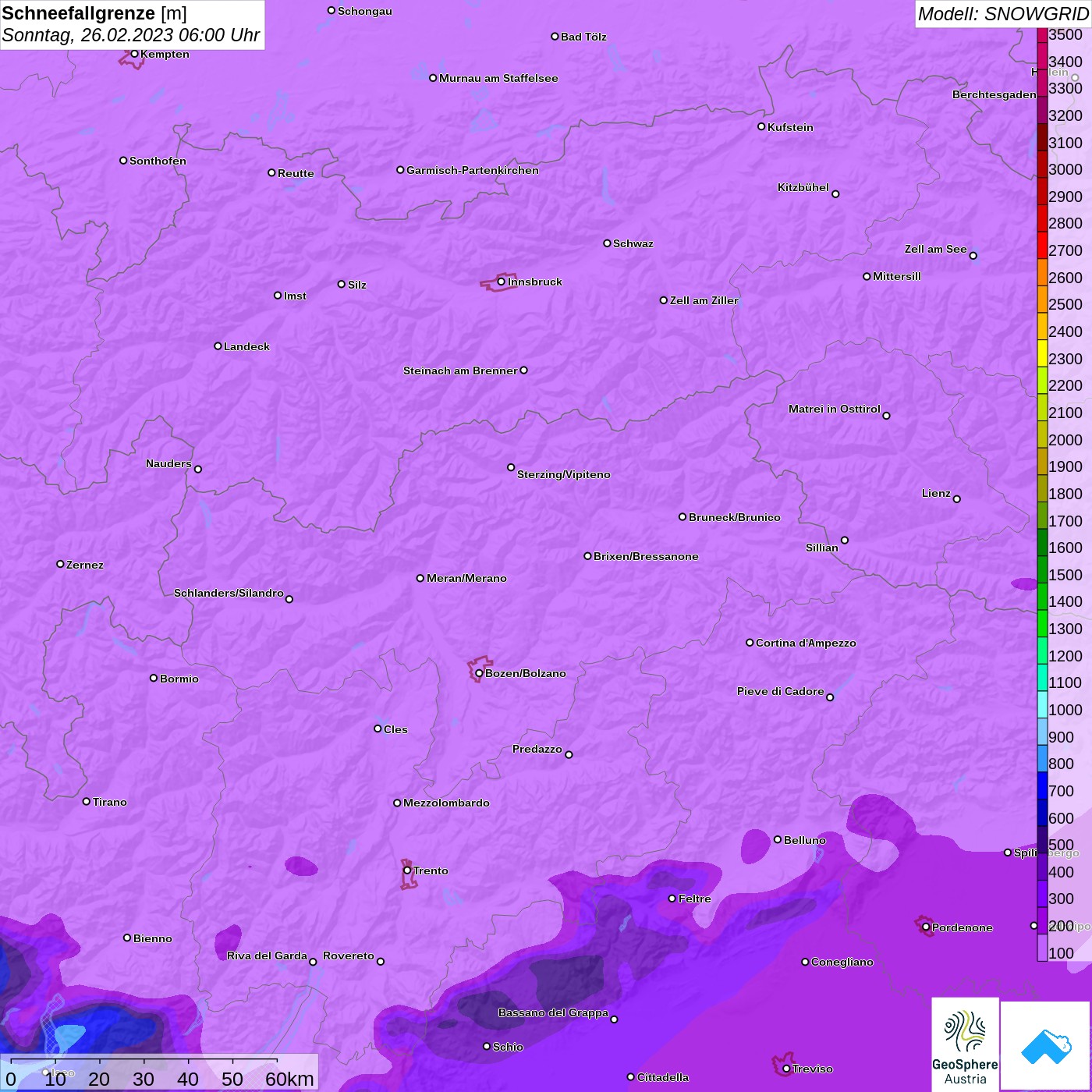Screen dimensions: 1092x1092
Task: Select the 'Bruneck/Brunico' label
Action: [x=735, y=517]
